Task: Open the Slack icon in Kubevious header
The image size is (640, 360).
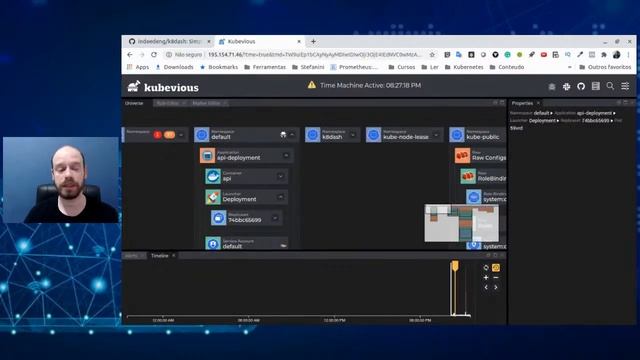Action: [566, 86]
